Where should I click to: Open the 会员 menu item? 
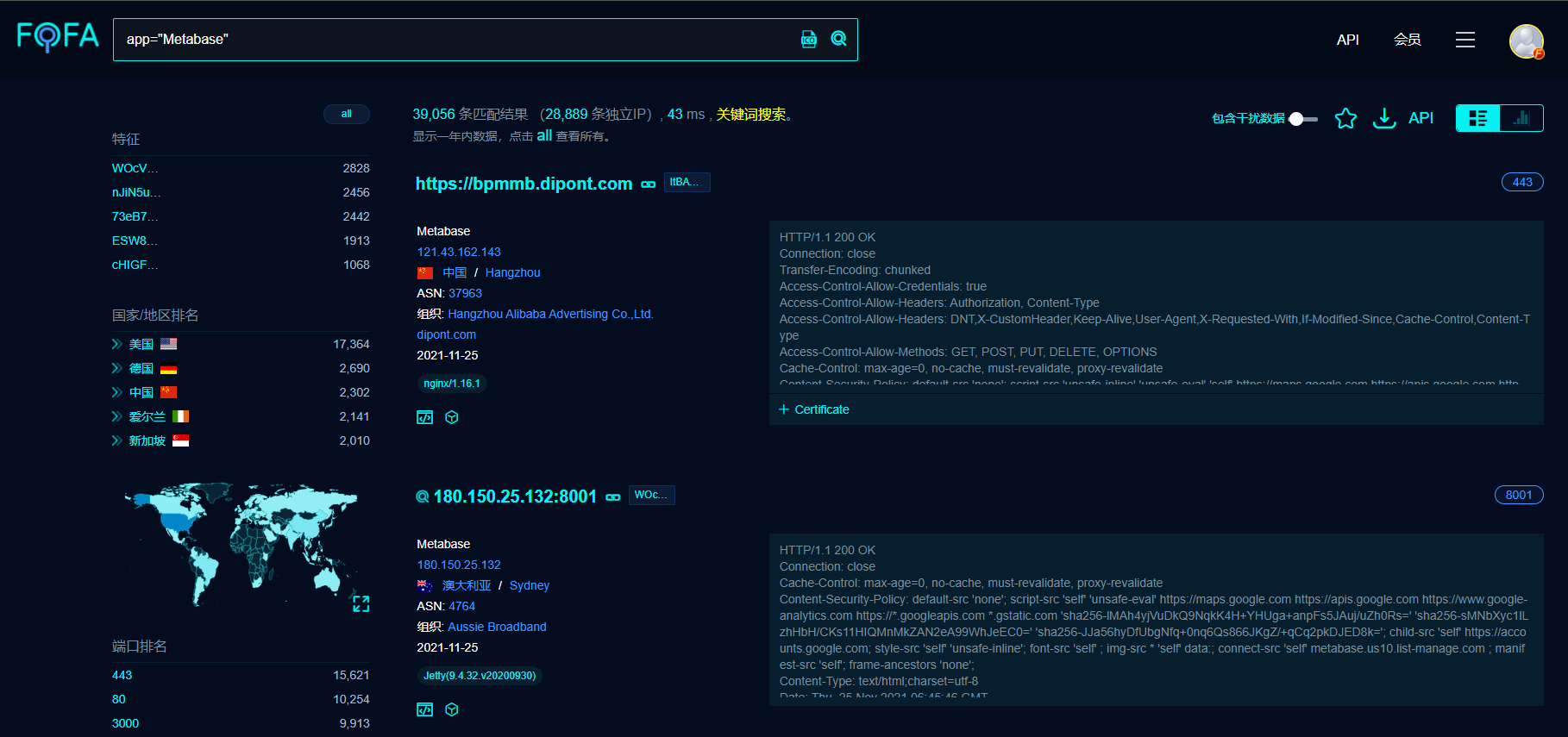point(1408,40)
